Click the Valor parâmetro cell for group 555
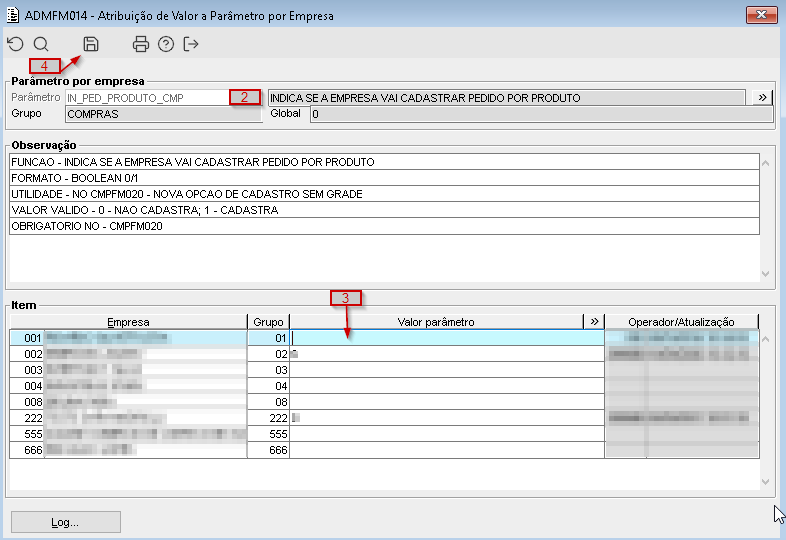This screenshot has height=540, width=786. point(447,434)
